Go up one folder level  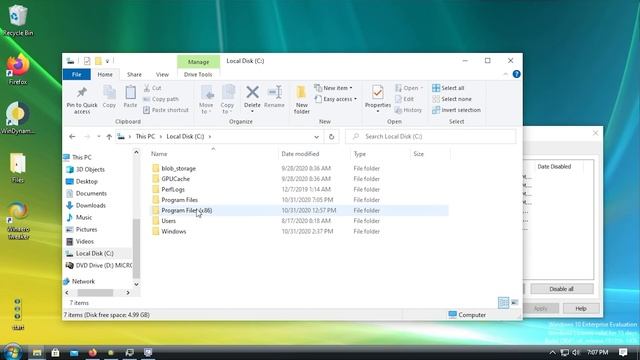[109, 136]
